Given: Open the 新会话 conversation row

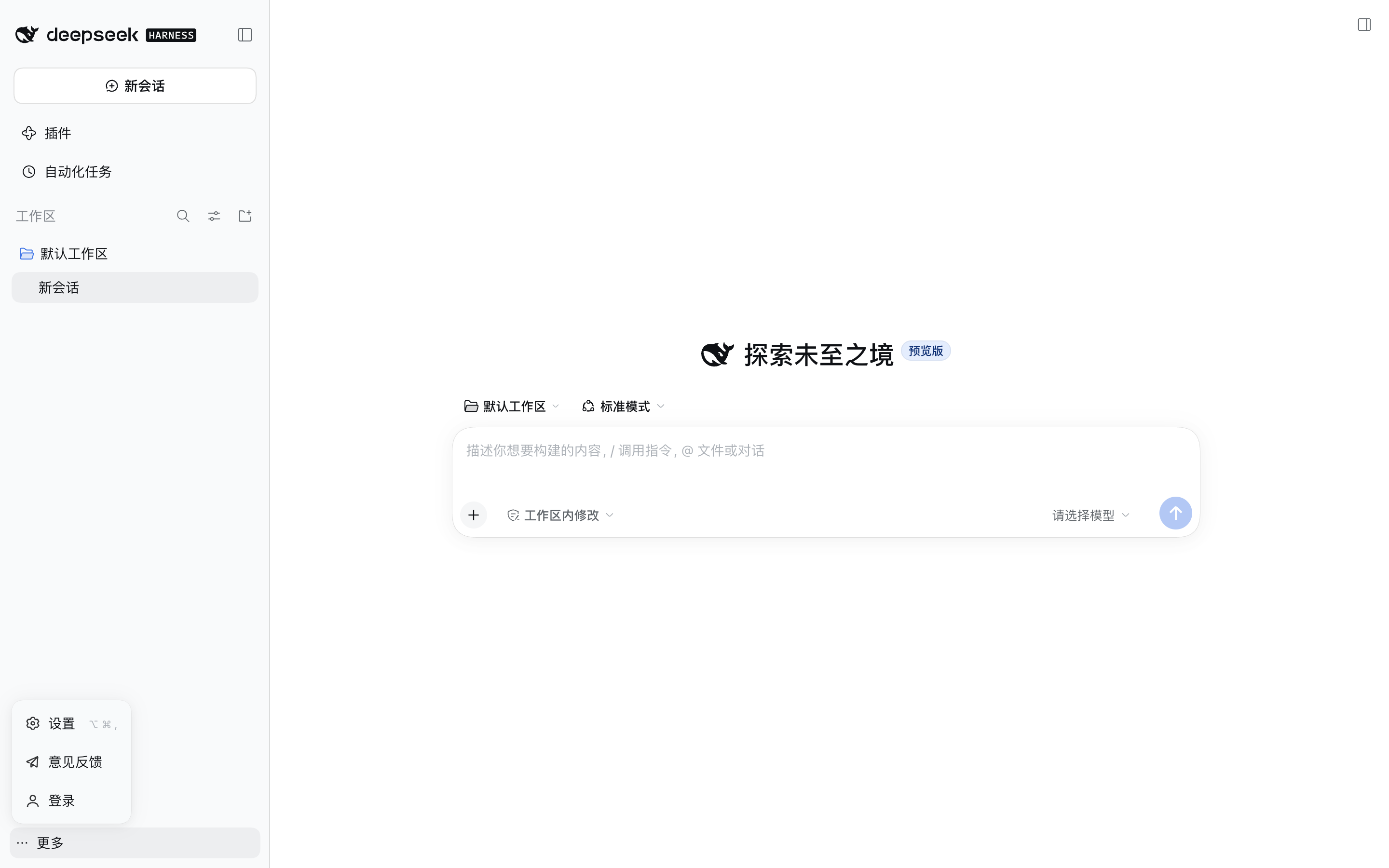Looking at the screenshot, I should (x=135, y=287).
